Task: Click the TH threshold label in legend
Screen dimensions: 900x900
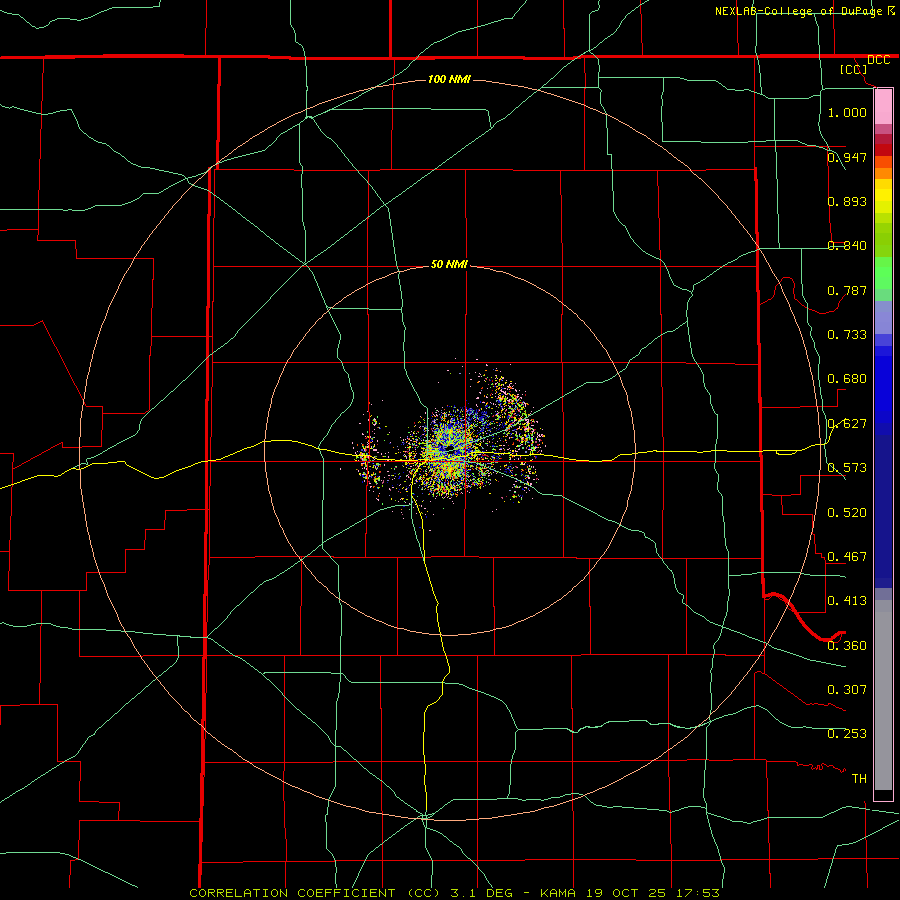Action: pyautogui.click(x=859, y=778)
